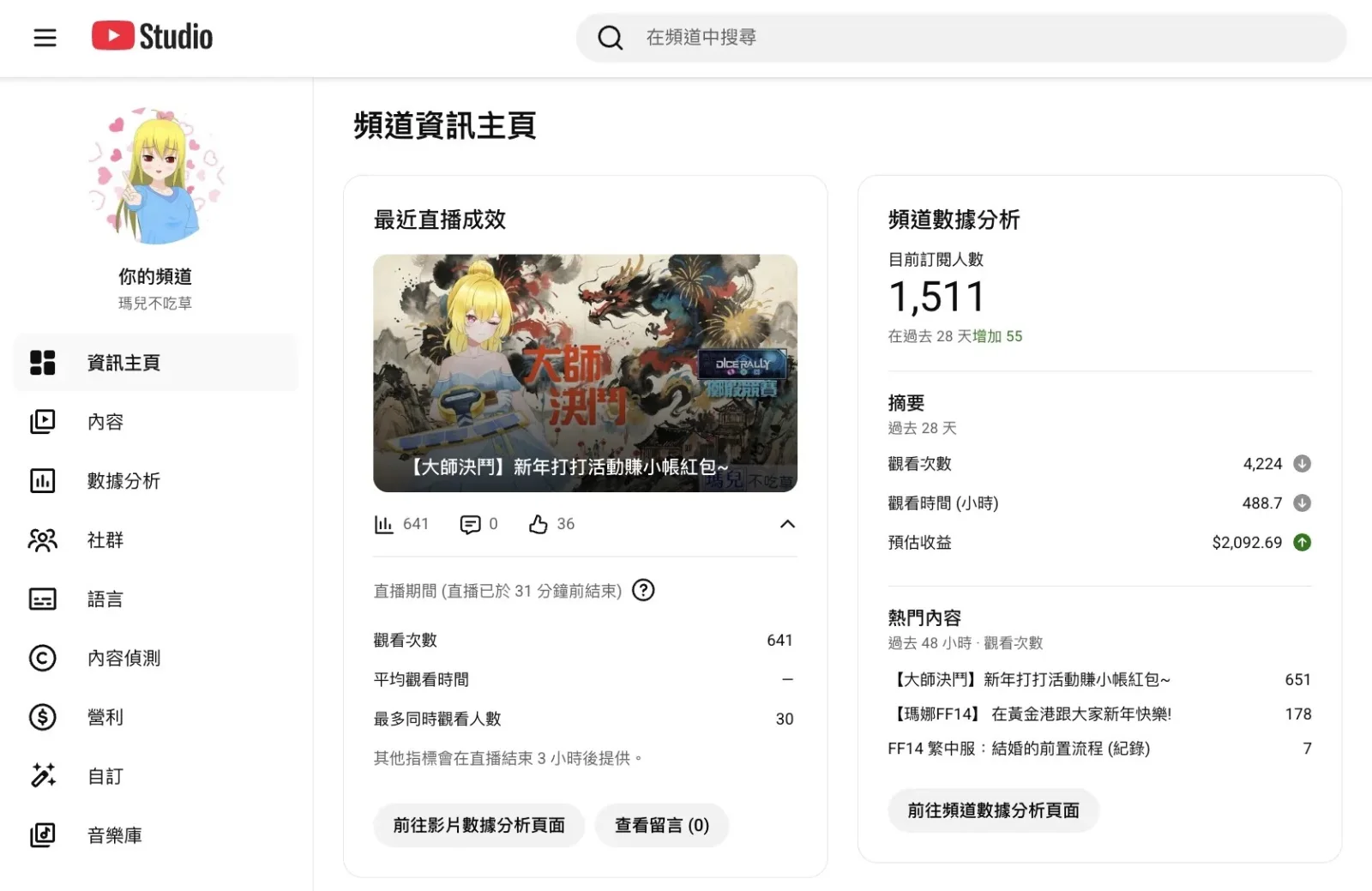Viewport: 1372px width, 891px height.
Task: Open 內容 from the sidebar
Action: point(156,422)
